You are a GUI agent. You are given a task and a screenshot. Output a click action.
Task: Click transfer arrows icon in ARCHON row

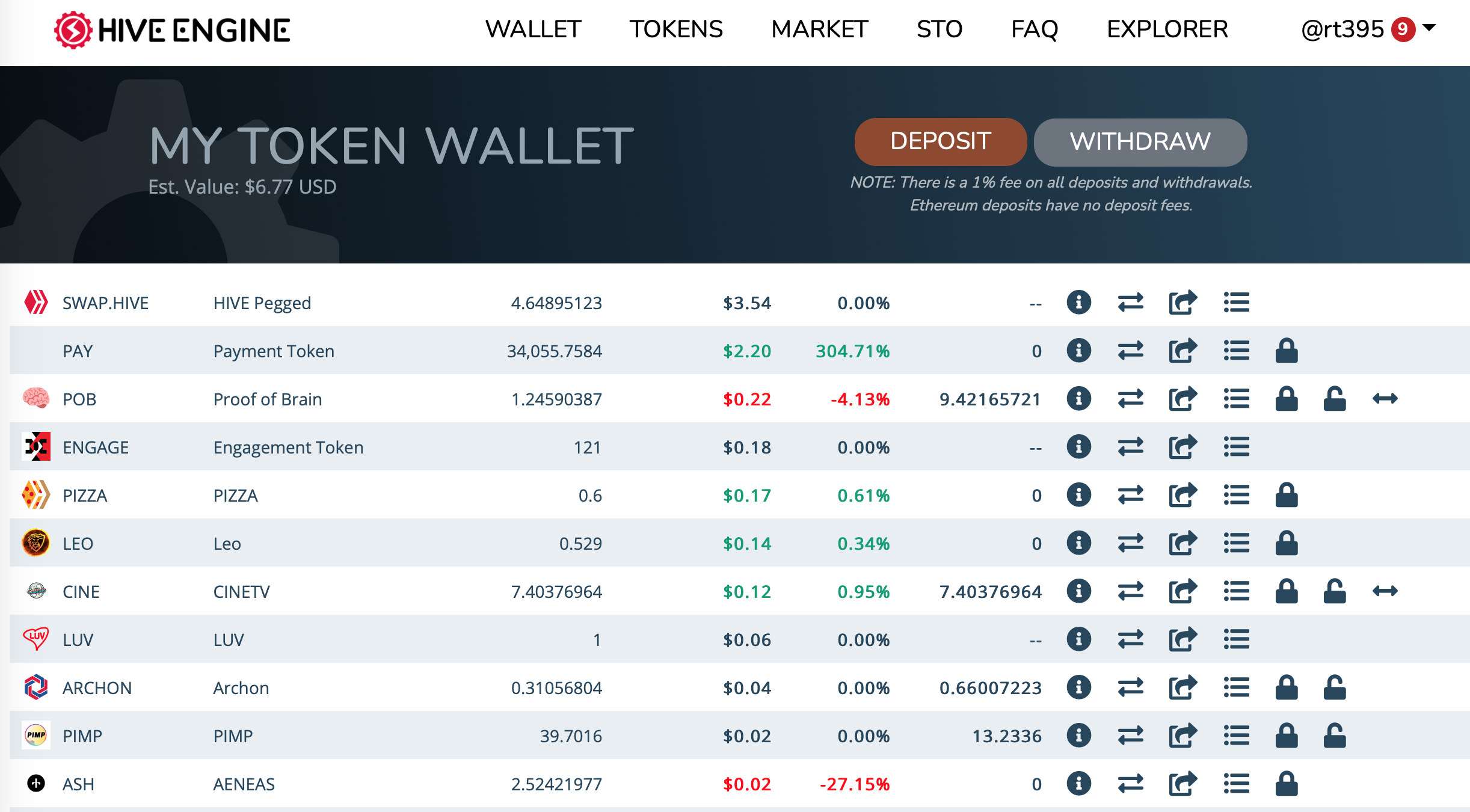pyautogui.click(x=1130, y=687)
